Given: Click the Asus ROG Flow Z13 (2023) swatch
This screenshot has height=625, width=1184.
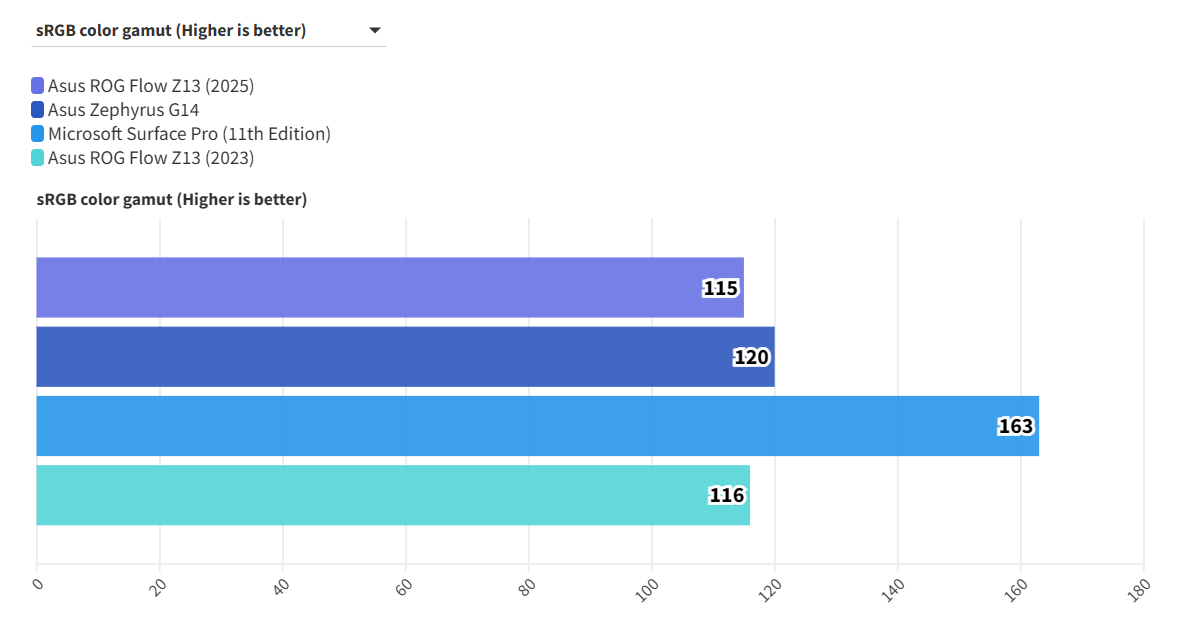Looking at the screenshot, I should 38,158.
